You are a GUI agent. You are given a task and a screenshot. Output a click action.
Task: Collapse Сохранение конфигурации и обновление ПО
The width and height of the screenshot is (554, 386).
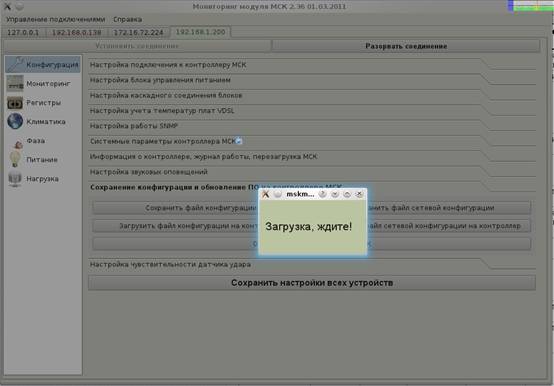[x=173, y=187]
